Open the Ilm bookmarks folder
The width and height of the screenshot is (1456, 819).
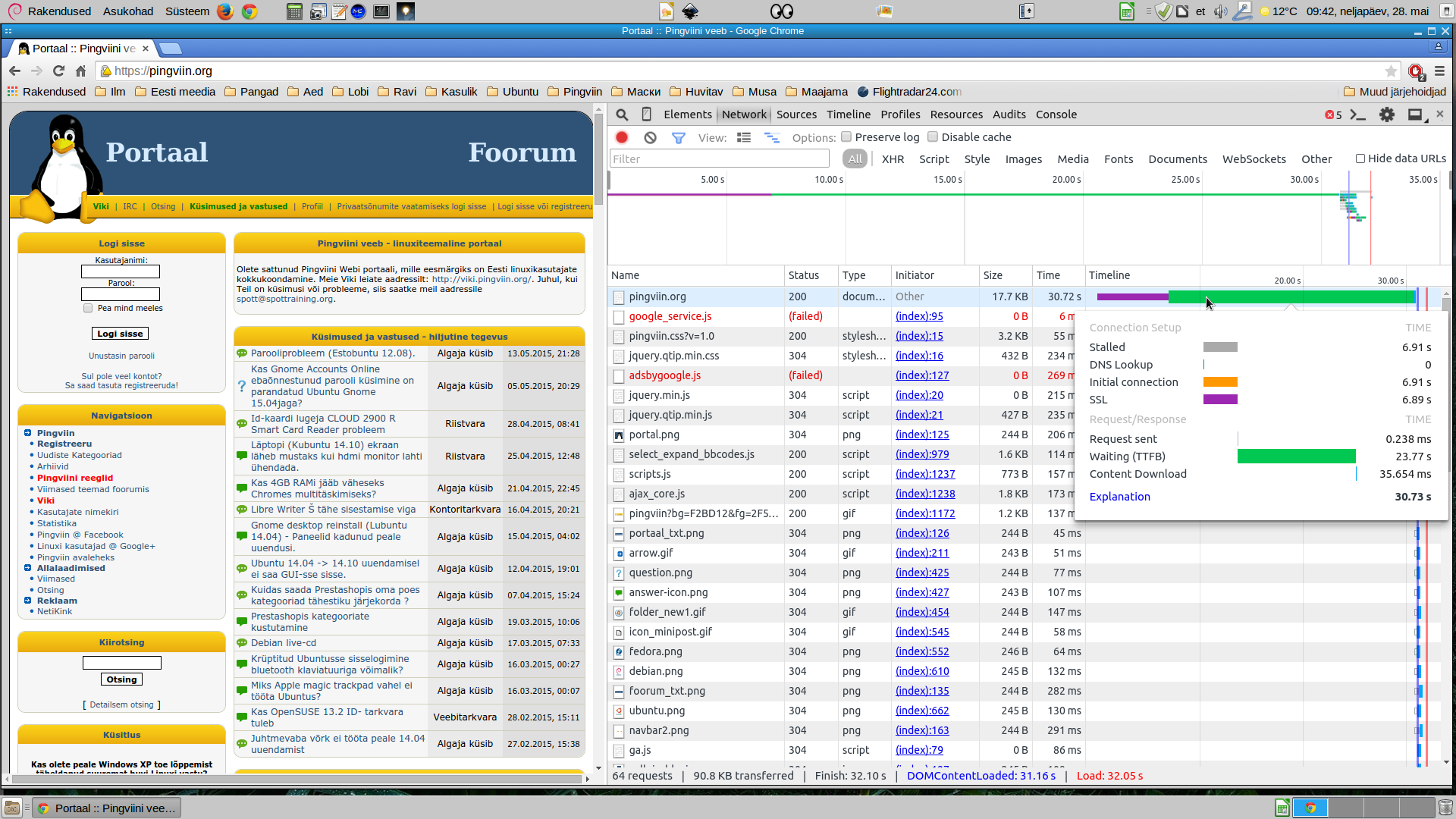tap(111, 92)
